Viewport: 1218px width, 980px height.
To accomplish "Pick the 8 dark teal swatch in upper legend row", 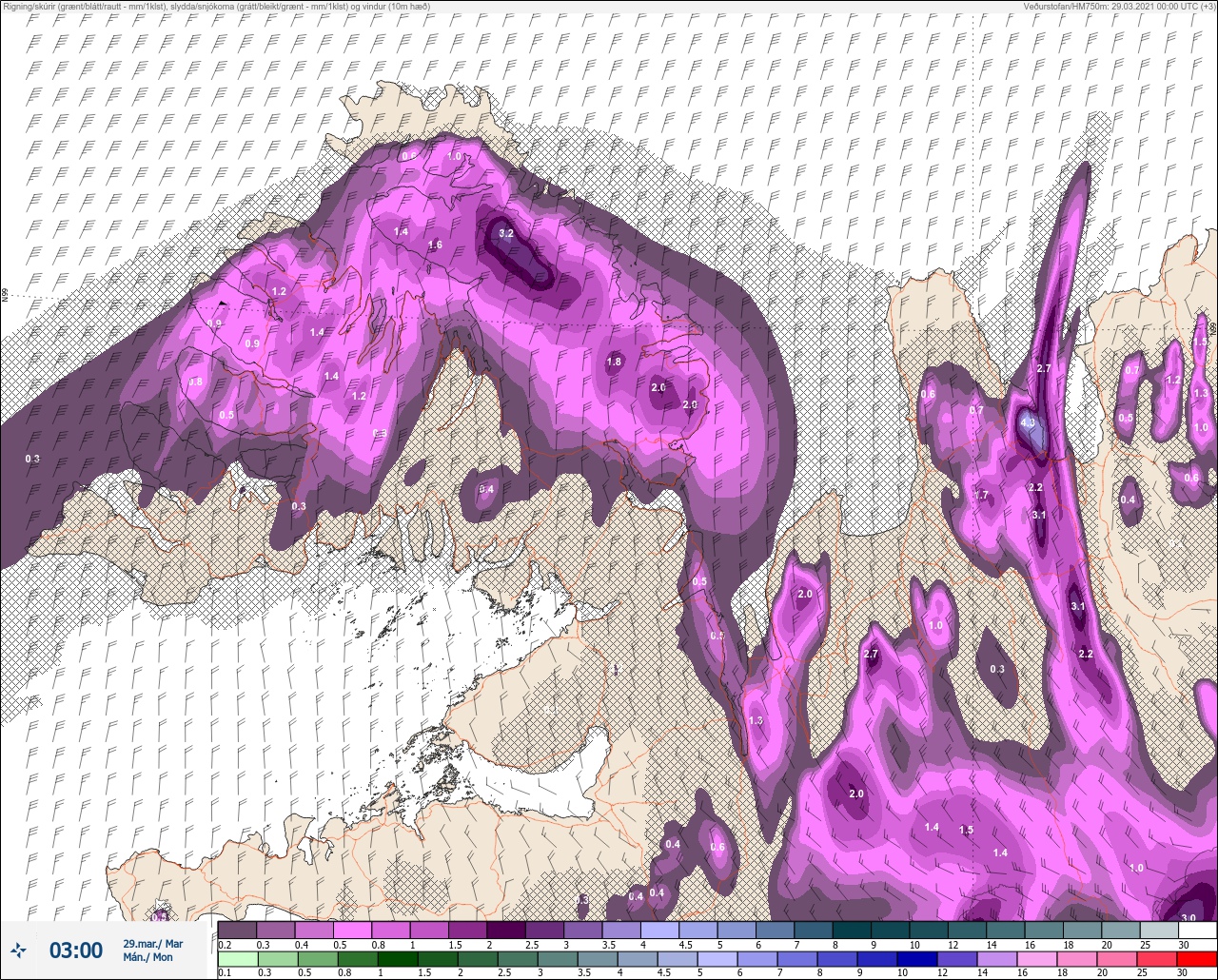I will tap(852, 929).
